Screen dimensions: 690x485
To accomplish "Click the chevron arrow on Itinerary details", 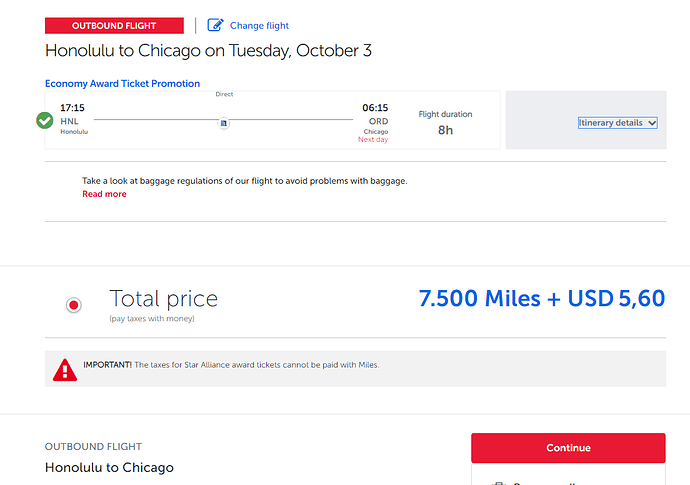I will click(652, 123).
